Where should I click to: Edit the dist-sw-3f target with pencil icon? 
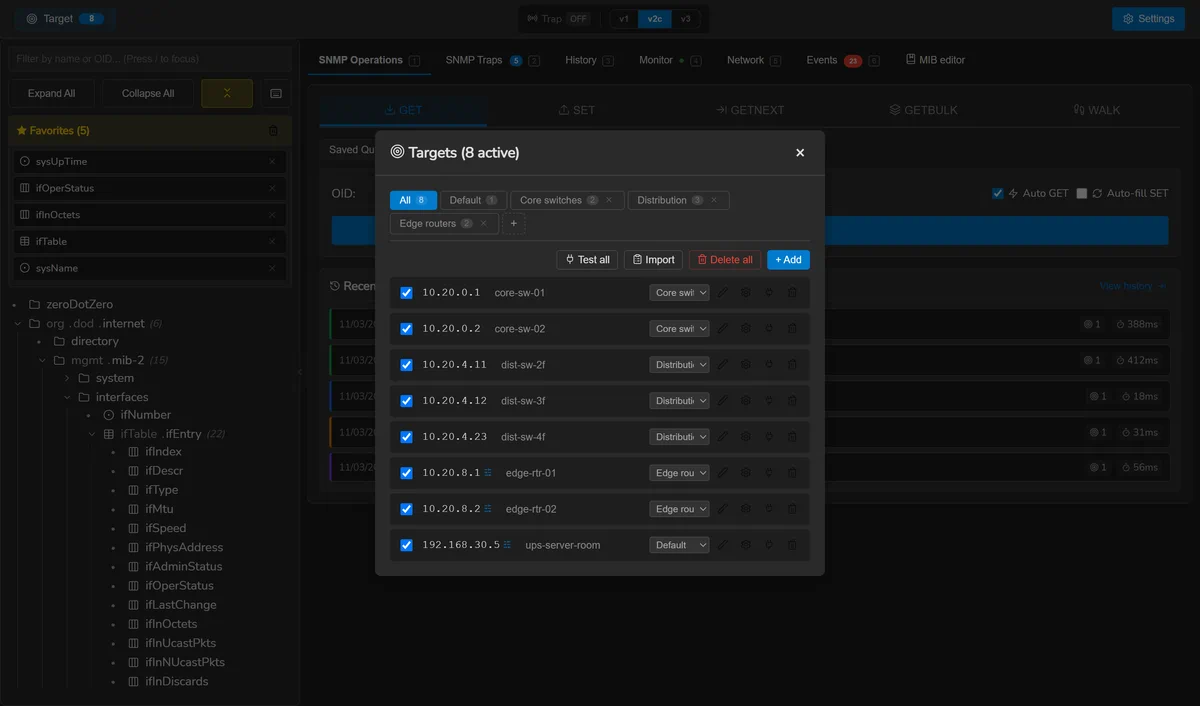[x=723, y=401]
